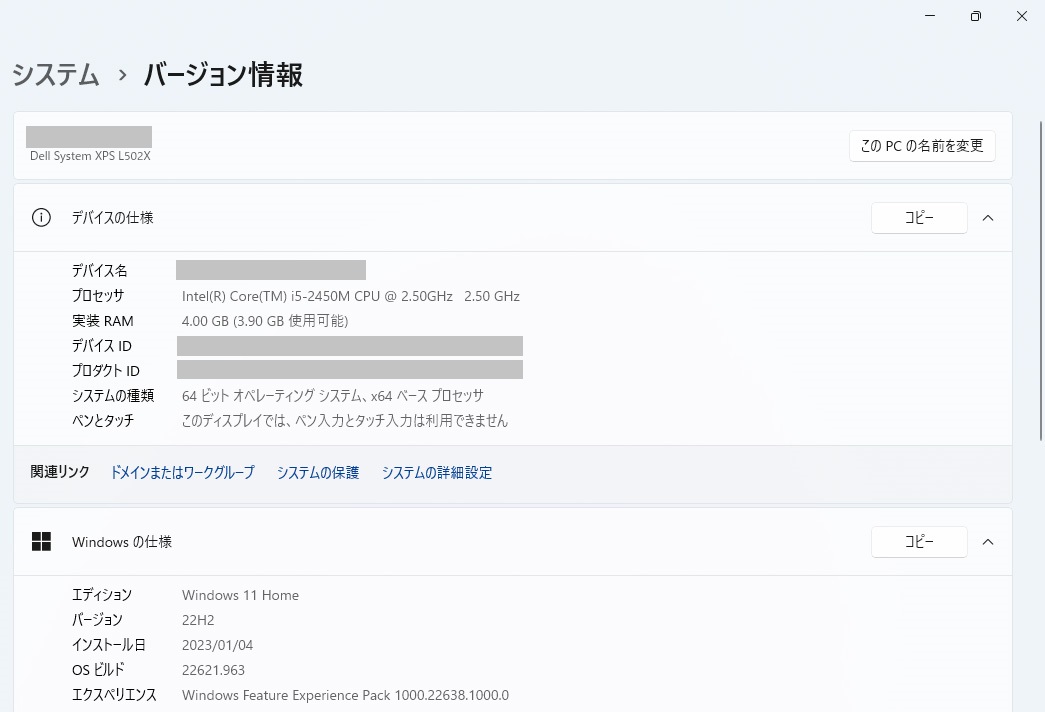Click the 実装 RAM label
This screenshot has height=712, width=1045.
(x=103, y=321)
